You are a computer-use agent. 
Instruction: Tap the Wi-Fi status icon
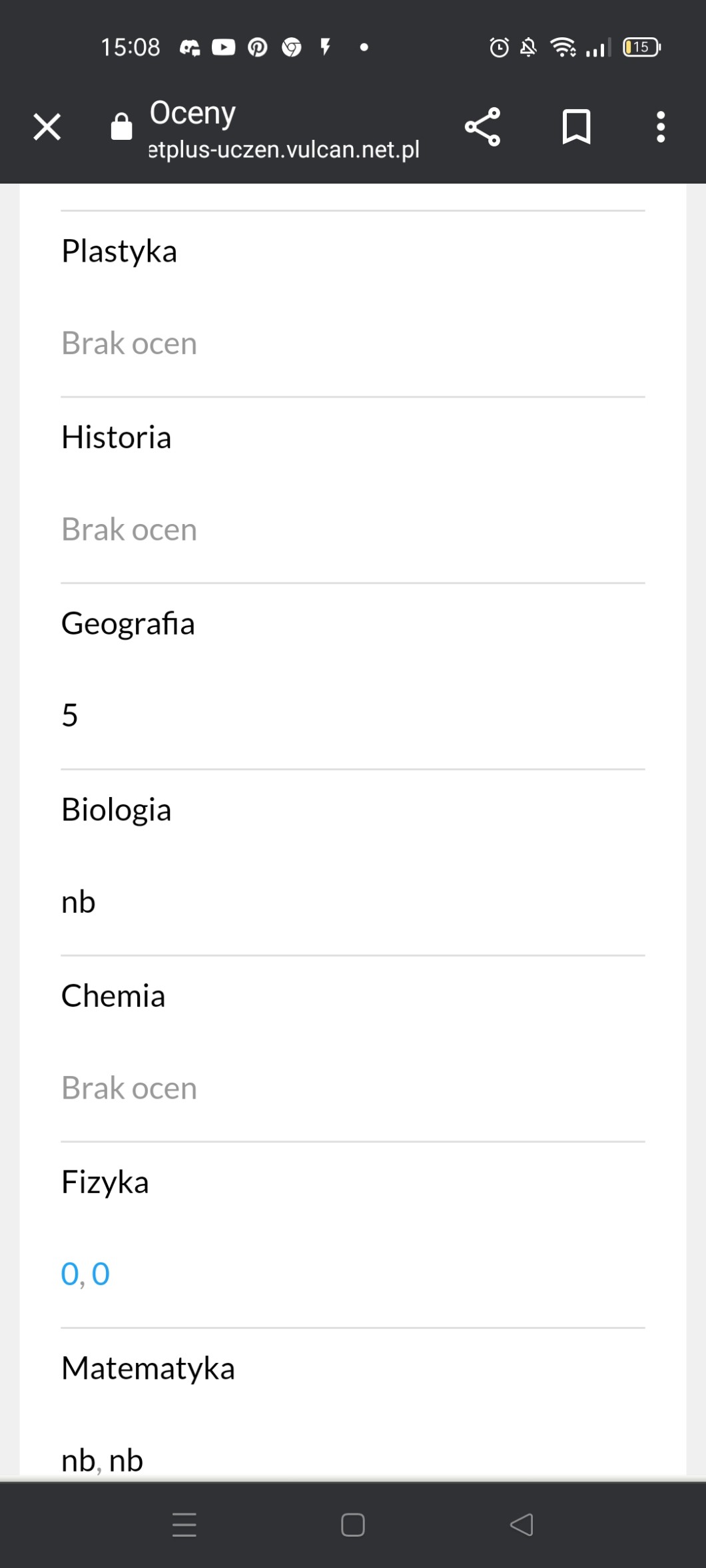tap(563, 47)
